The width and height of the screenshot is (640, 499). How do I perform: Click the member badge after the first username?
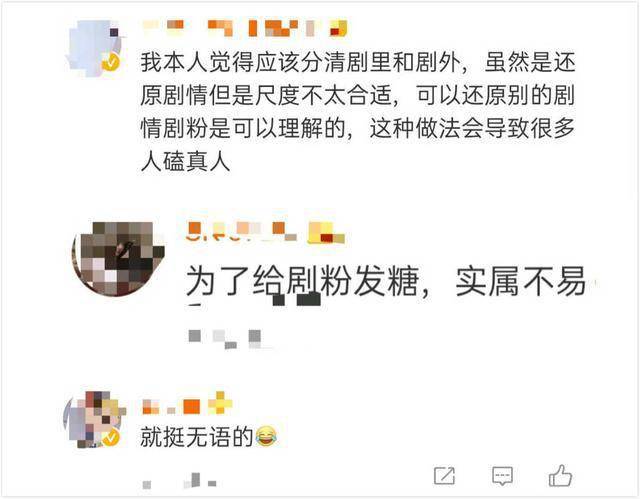coord(338,28)
